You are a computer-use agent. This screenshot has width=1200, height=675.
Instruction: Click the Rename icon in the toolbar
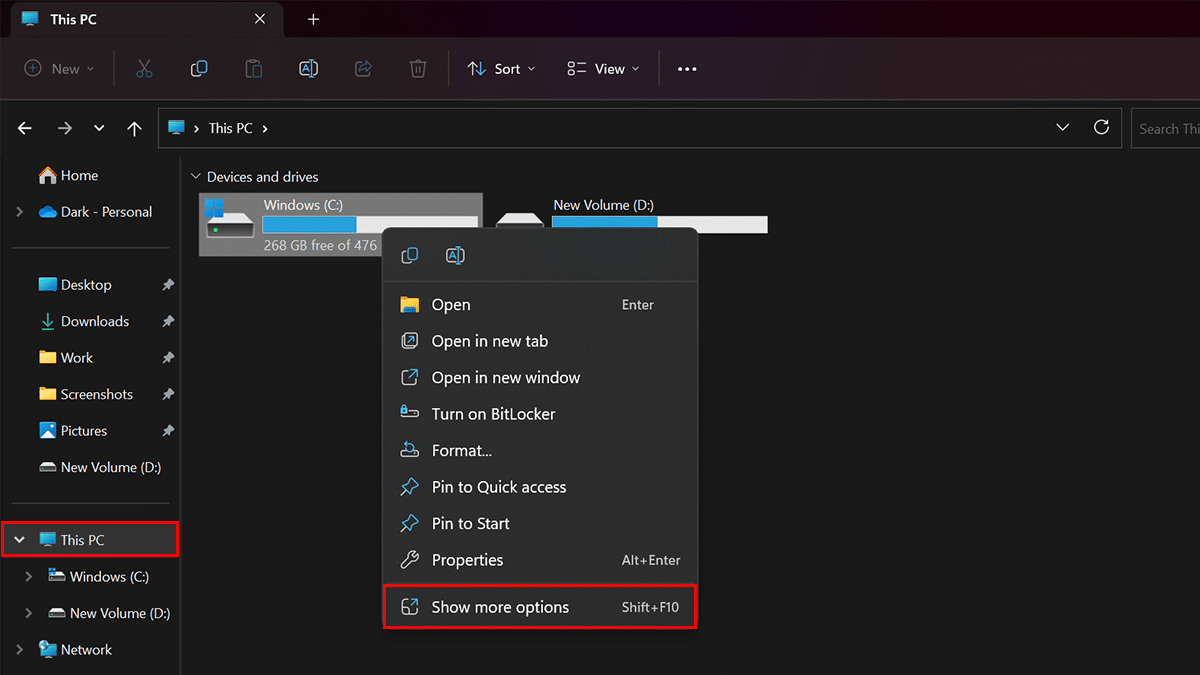click(308, 69)
